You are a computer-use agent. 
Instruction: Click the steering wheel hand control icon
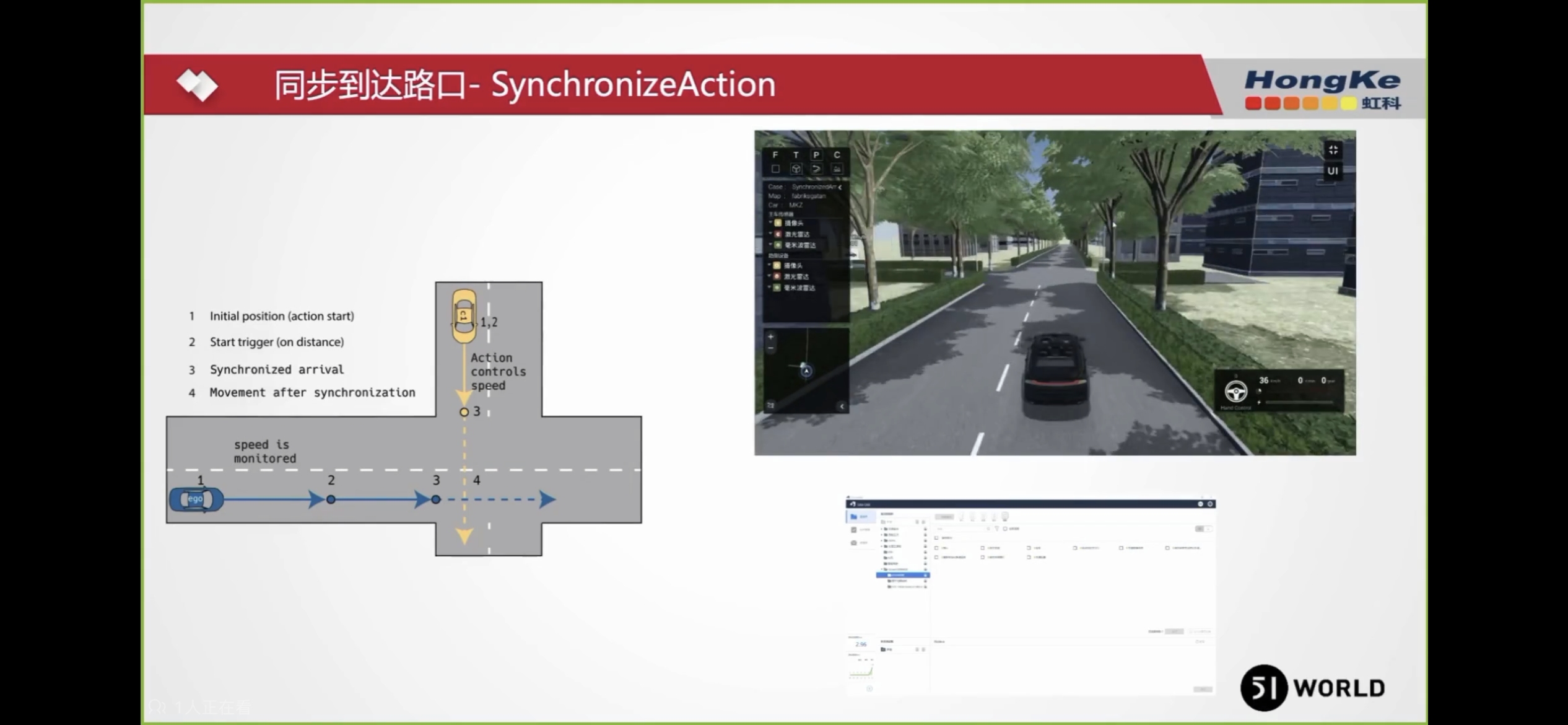1236,391
